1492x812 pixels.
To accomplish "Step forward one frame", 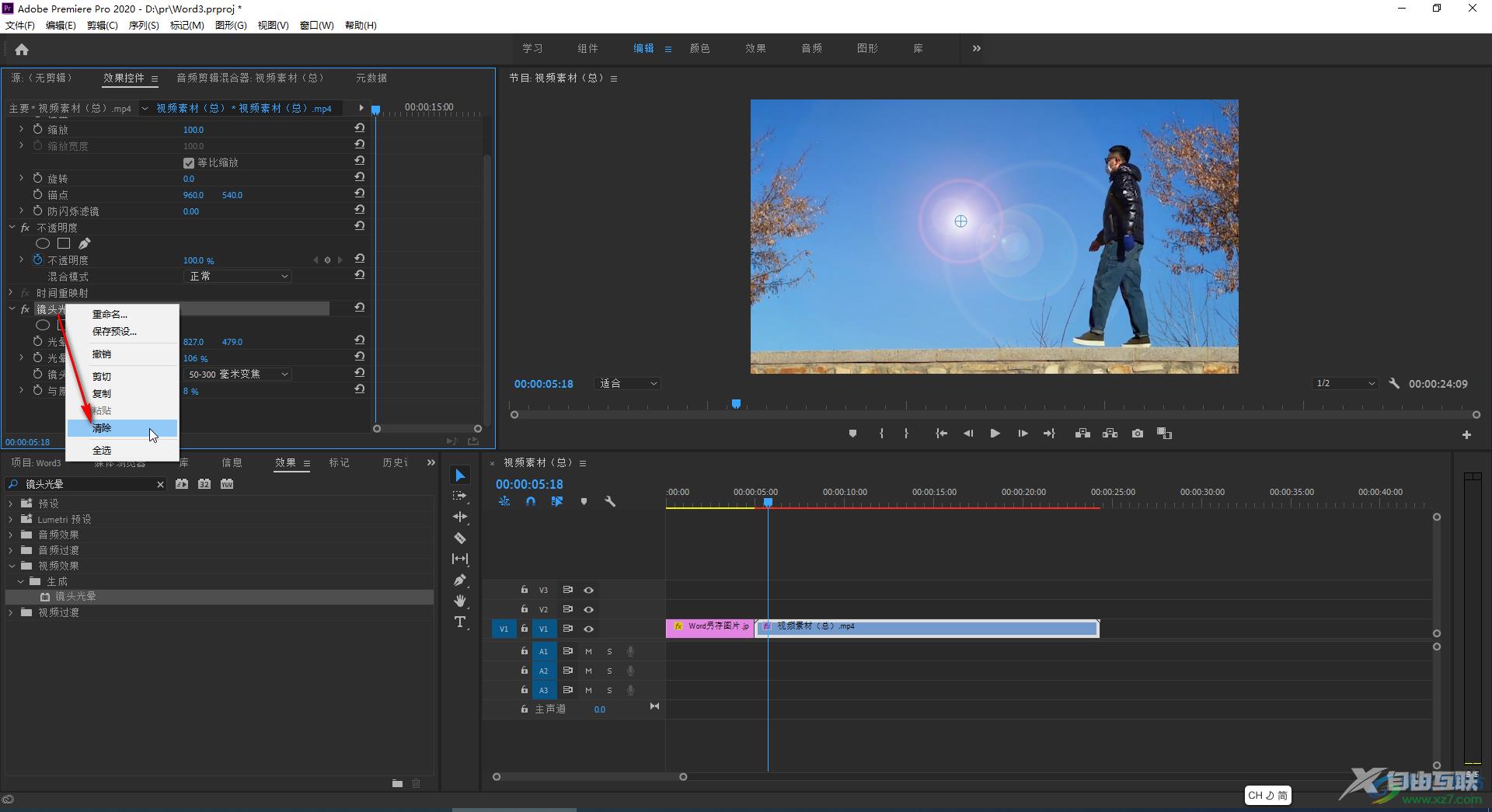I will click(x=1023, y=434).
